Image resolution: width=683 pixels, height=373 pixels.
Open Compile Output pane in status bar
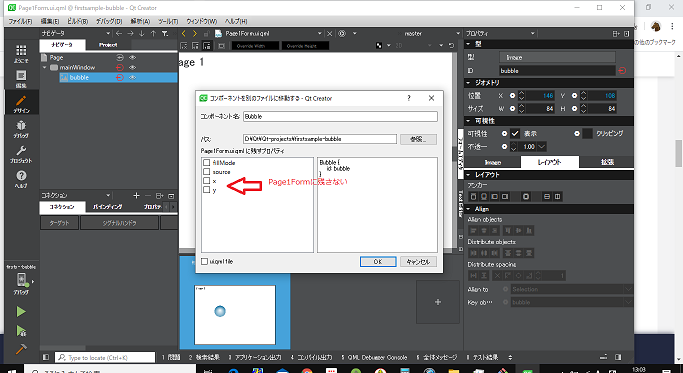[311, 357]
